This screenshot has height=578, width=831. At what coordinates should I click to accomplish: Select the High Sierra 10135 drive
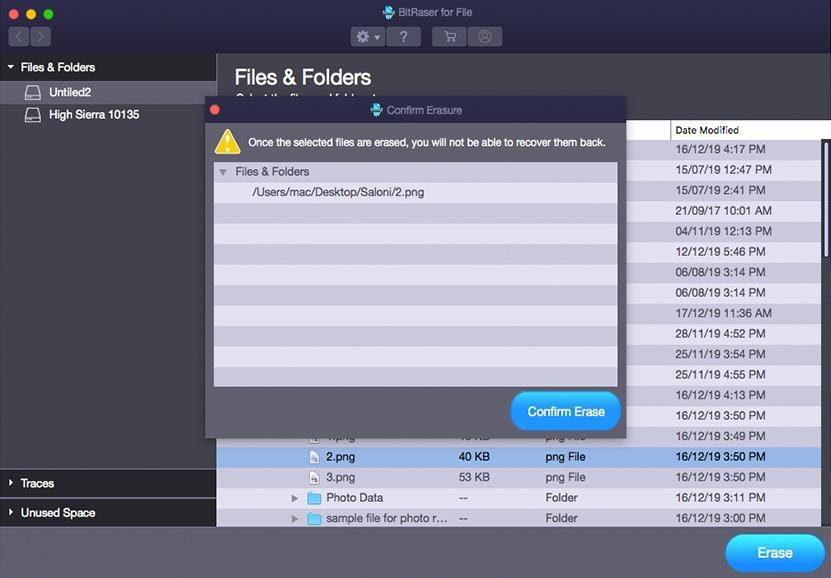[x=93, y=115]
